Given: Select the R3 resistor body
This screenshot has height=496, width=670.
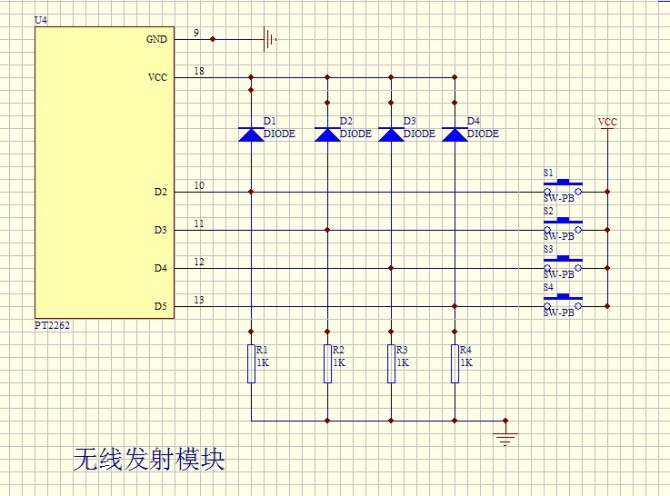Looking at the screenshot, I should pos(391,363).
